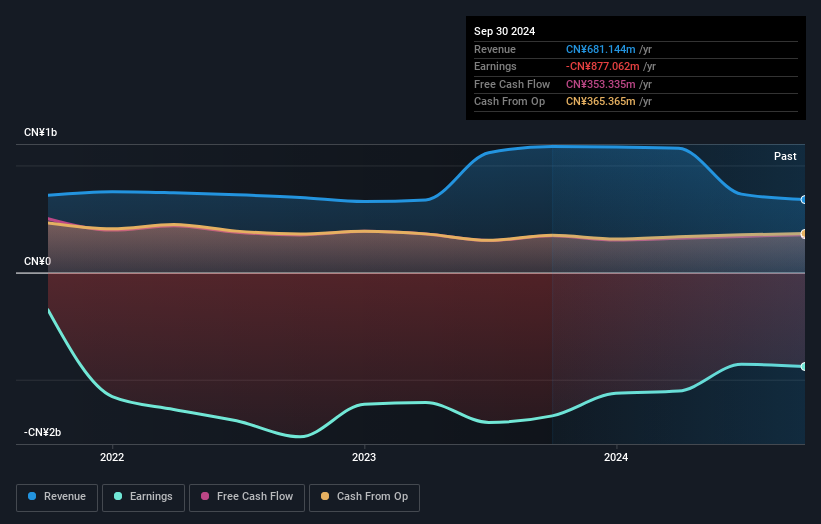The image size is (821, 524).
Task: Click the CN¥681.144m revenue value
Action: [x=601, y=49]
